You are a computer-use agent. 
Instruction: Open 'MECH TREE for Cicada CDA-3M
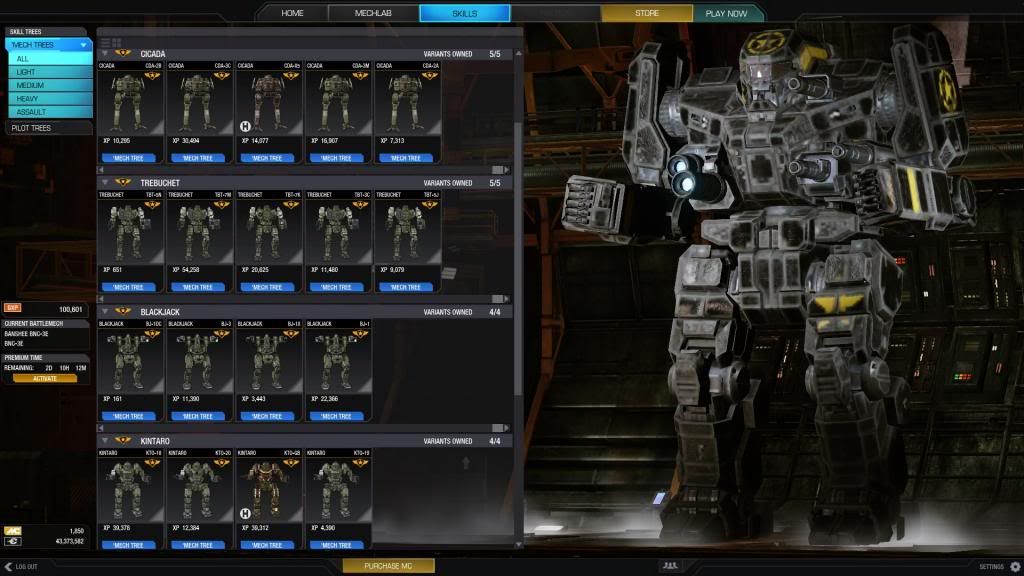coord(336,158)
